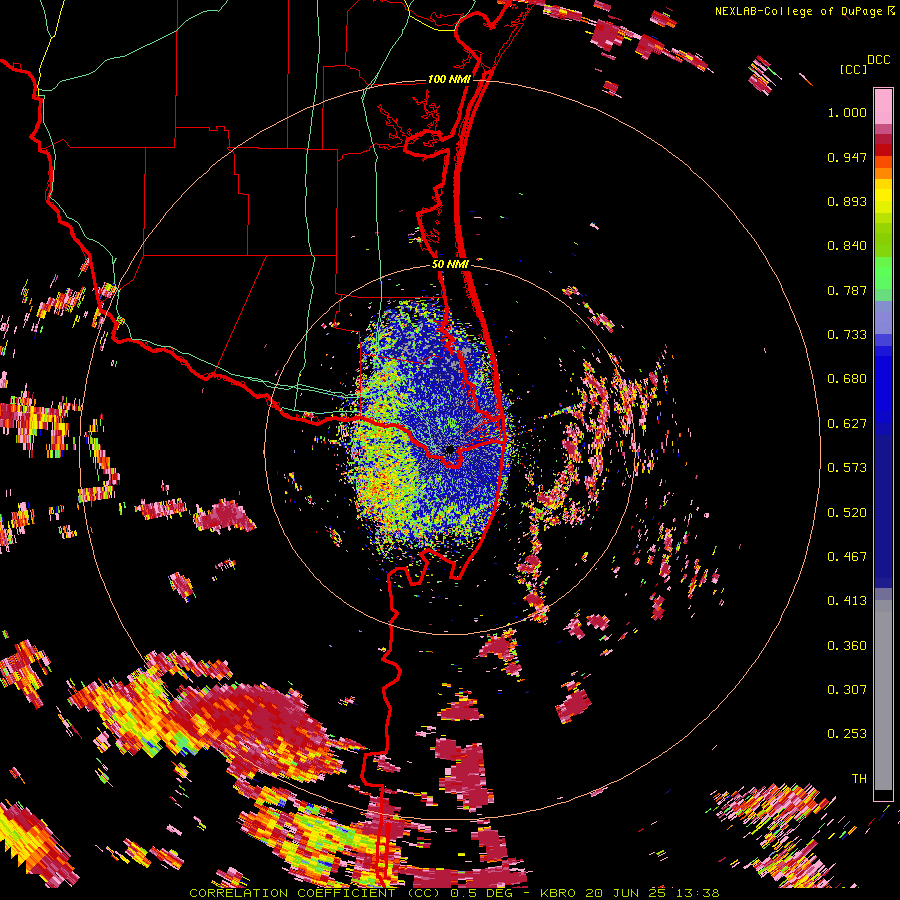Click CORRELATION COEFFICIENT caption text
The image size is (900, 900).
pos(292,893)
